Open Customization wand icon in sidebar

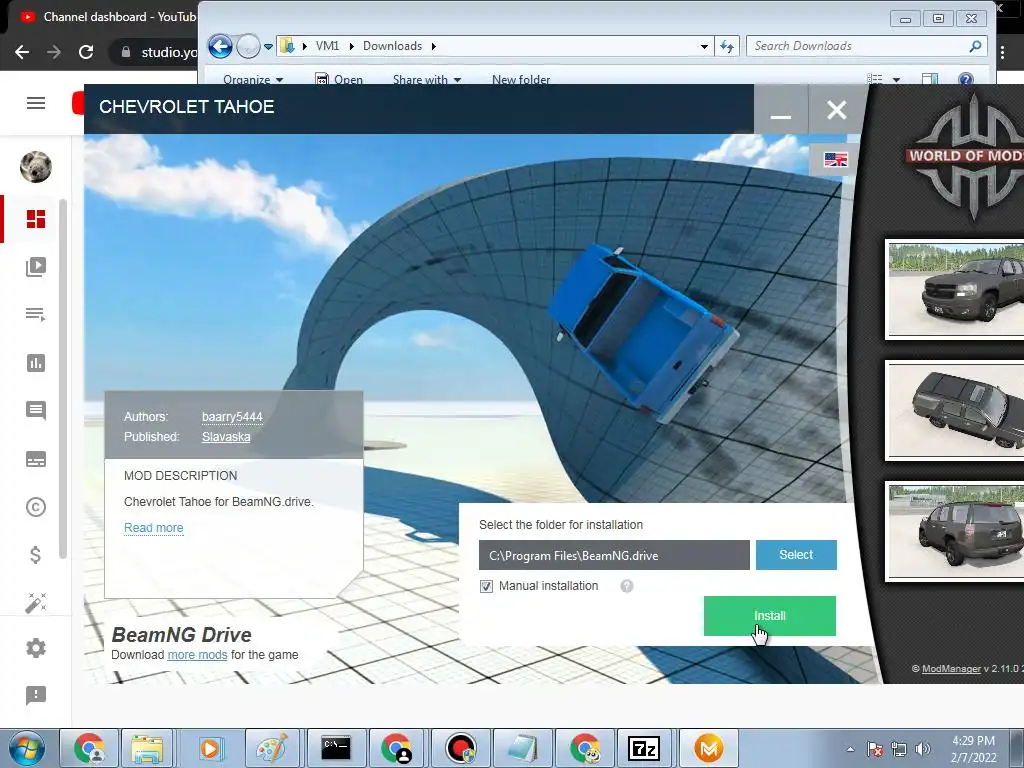(36, 603)
